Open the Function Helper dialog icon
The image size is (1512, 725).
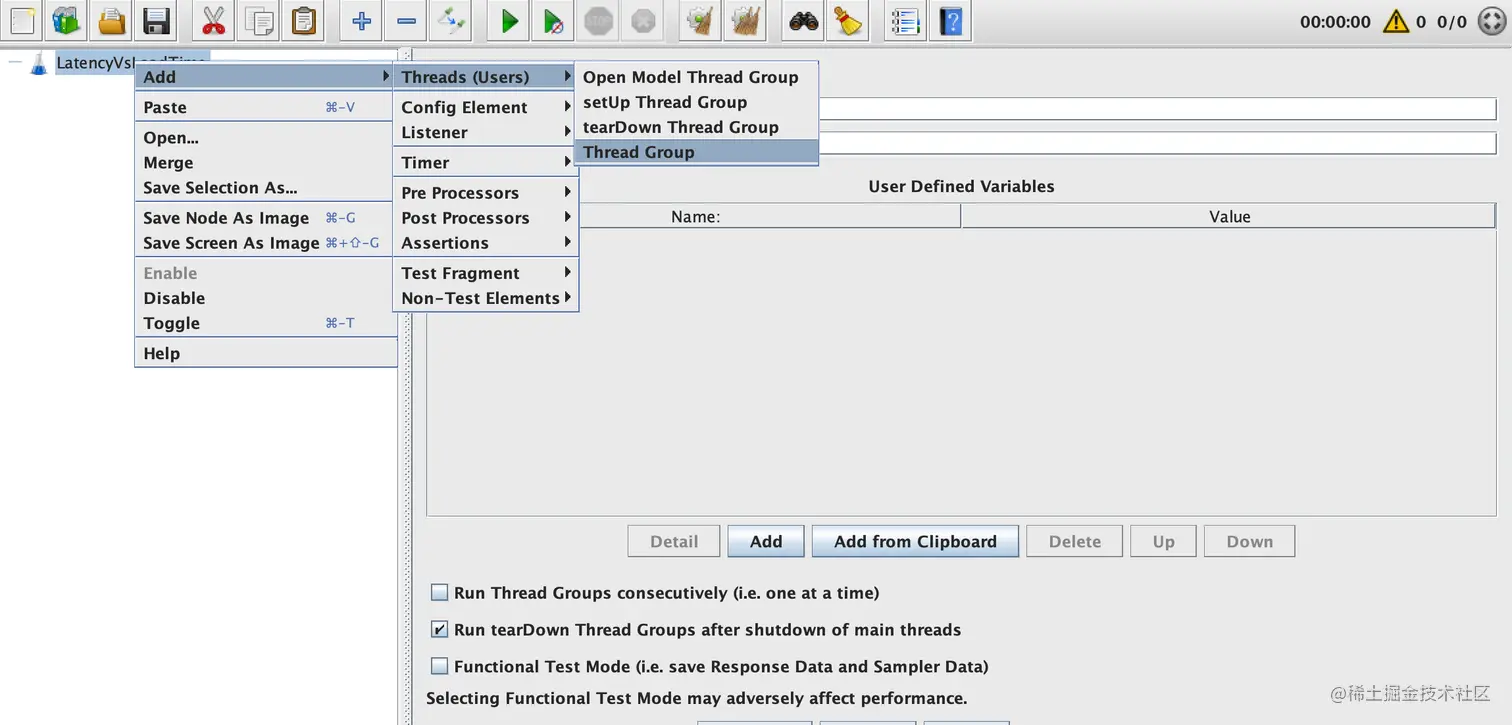906,20
